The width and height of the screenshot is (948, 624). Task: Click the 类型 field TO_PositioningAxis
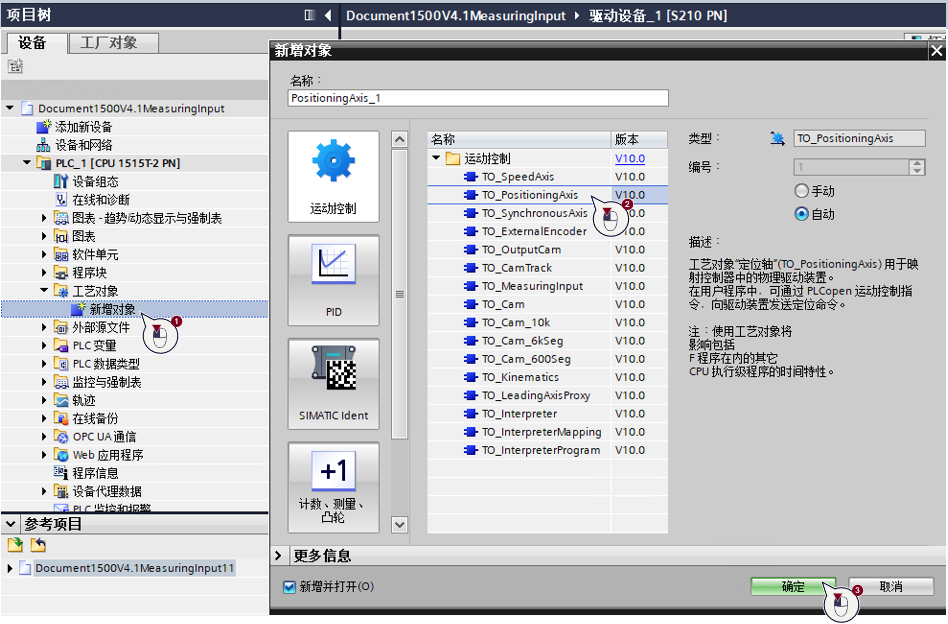(x=859, y=138)
